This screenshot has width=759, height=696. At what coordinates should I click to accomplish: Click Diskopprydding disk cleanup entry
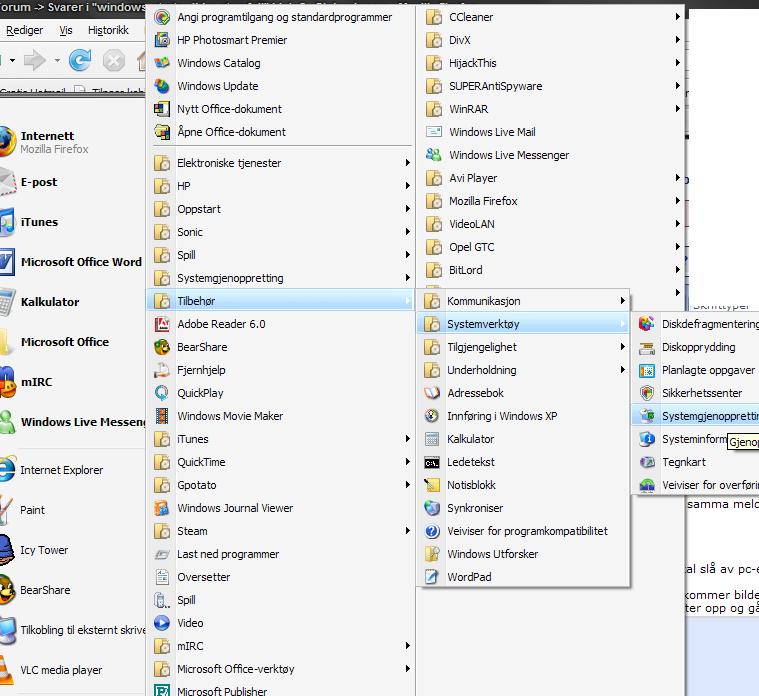(x=696, y=347)
